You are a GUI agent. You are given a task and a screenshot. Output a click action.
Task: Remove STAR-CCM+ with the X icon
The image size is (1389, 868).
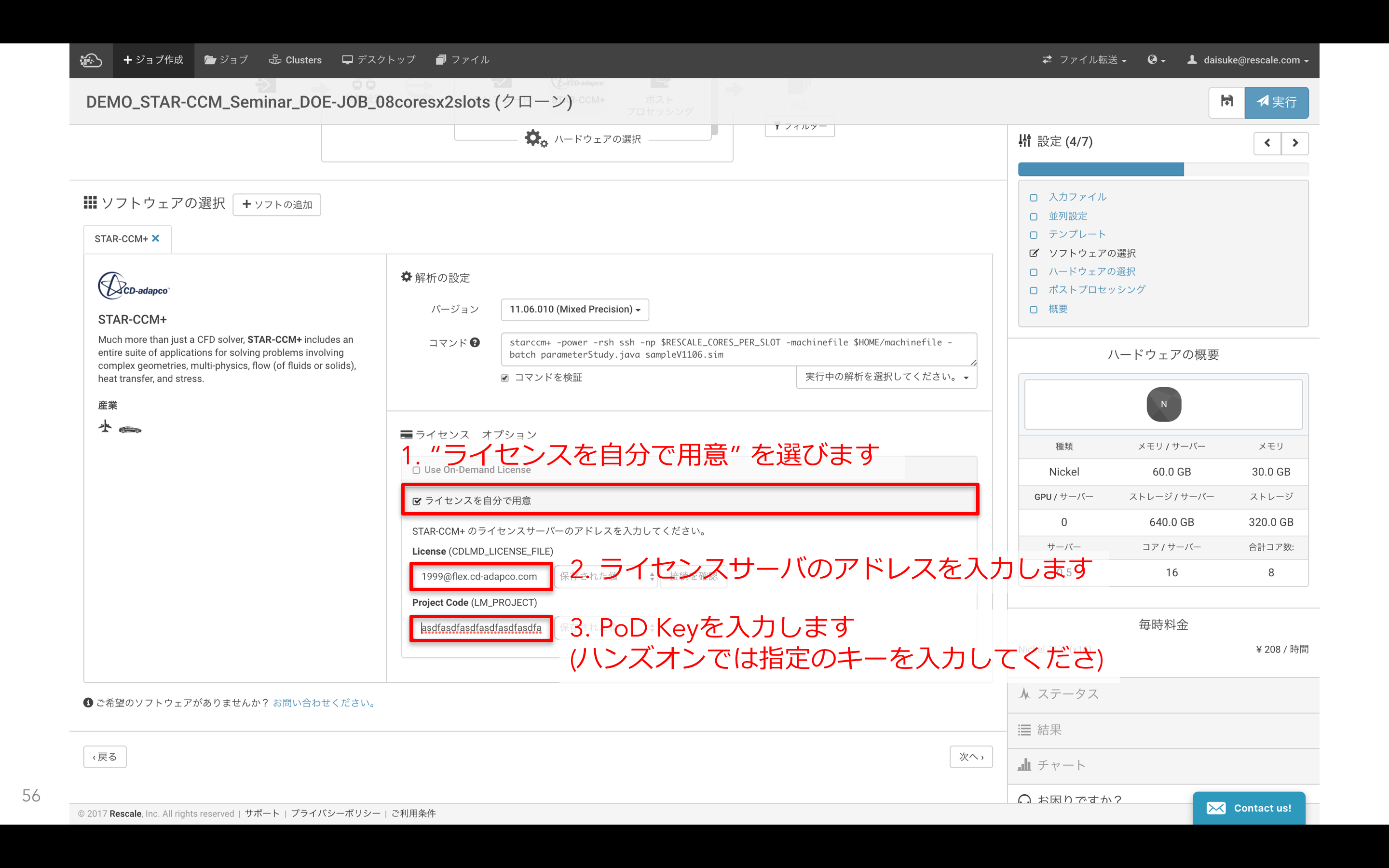pyautogui.click(x=156, y=238)
